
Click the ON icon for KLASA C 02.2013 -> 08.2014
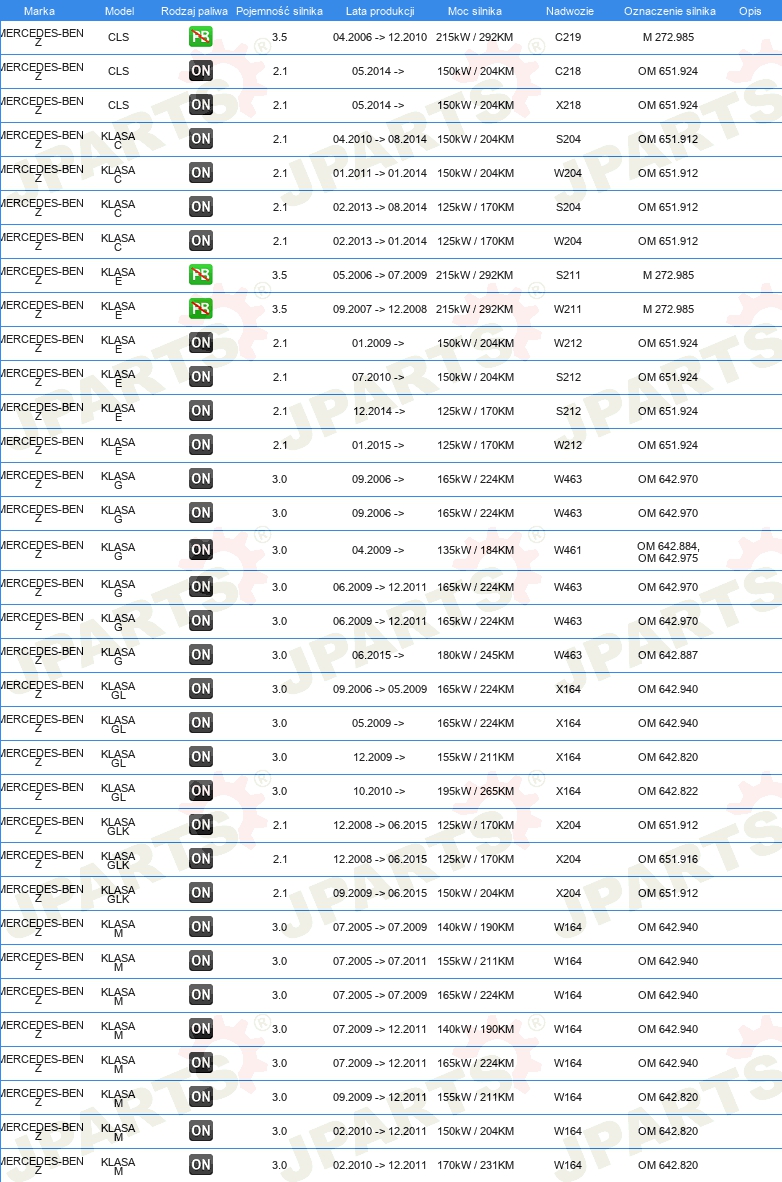point(201,207)
